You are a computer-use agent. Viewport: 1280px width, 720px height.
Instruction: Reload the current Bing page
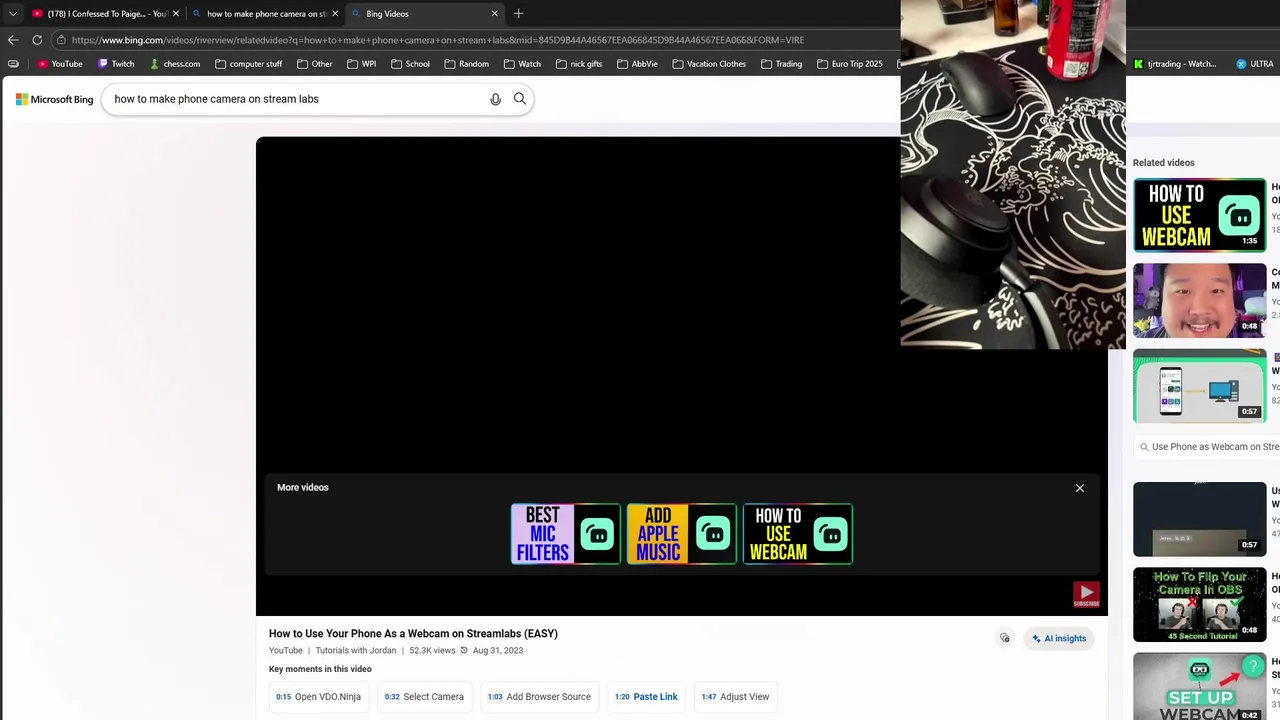coord(37,40)
